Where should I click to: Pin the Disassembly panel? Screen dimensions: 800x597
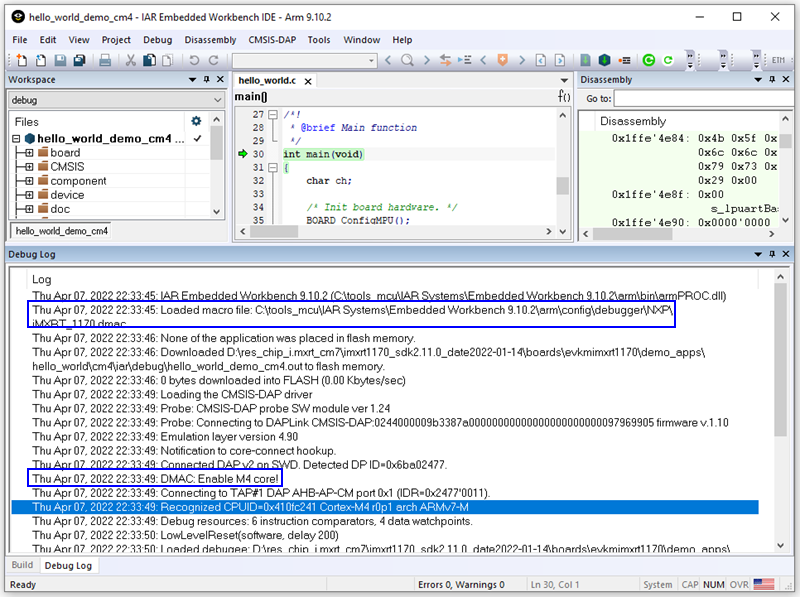[772, 80]
